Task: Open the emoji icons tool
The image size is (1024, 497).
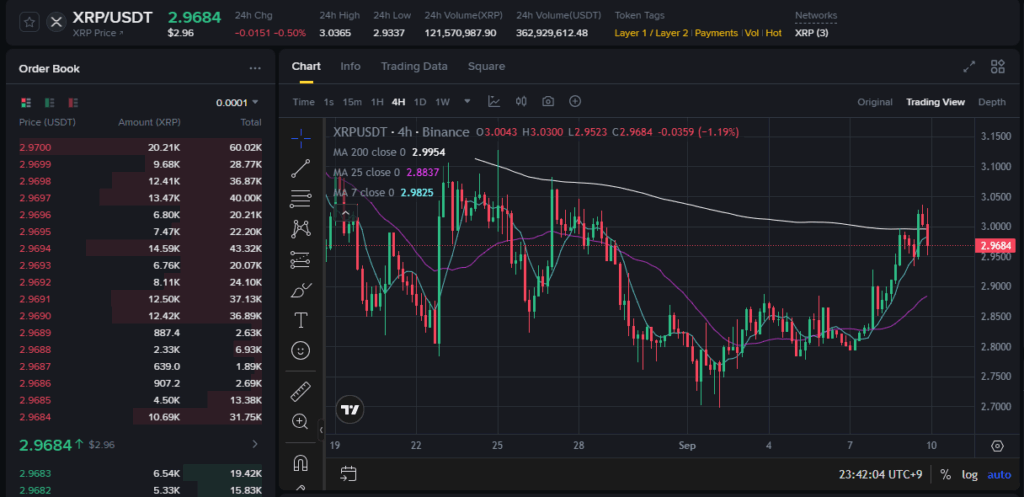Action: click(x=300, y=351)
